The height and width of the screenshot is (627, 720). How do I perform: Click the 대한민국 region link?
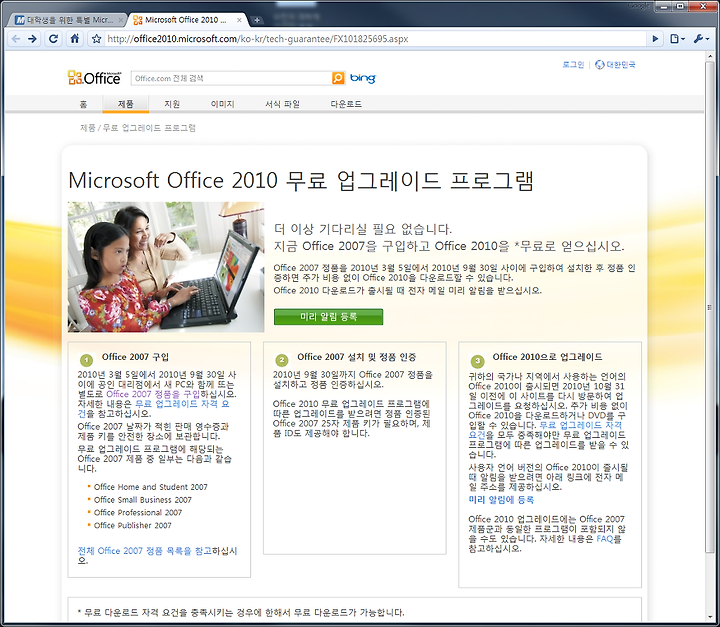point(621,65)
